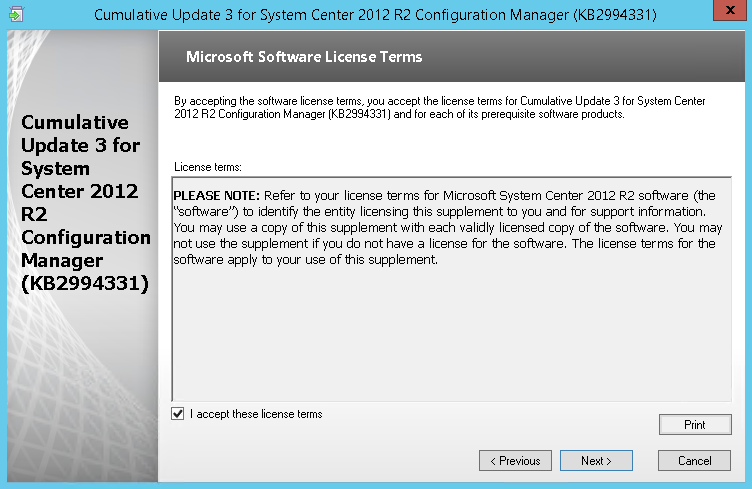
Task: Uncheck the I accept these license terms checkbox
Action: click(177, 413)
